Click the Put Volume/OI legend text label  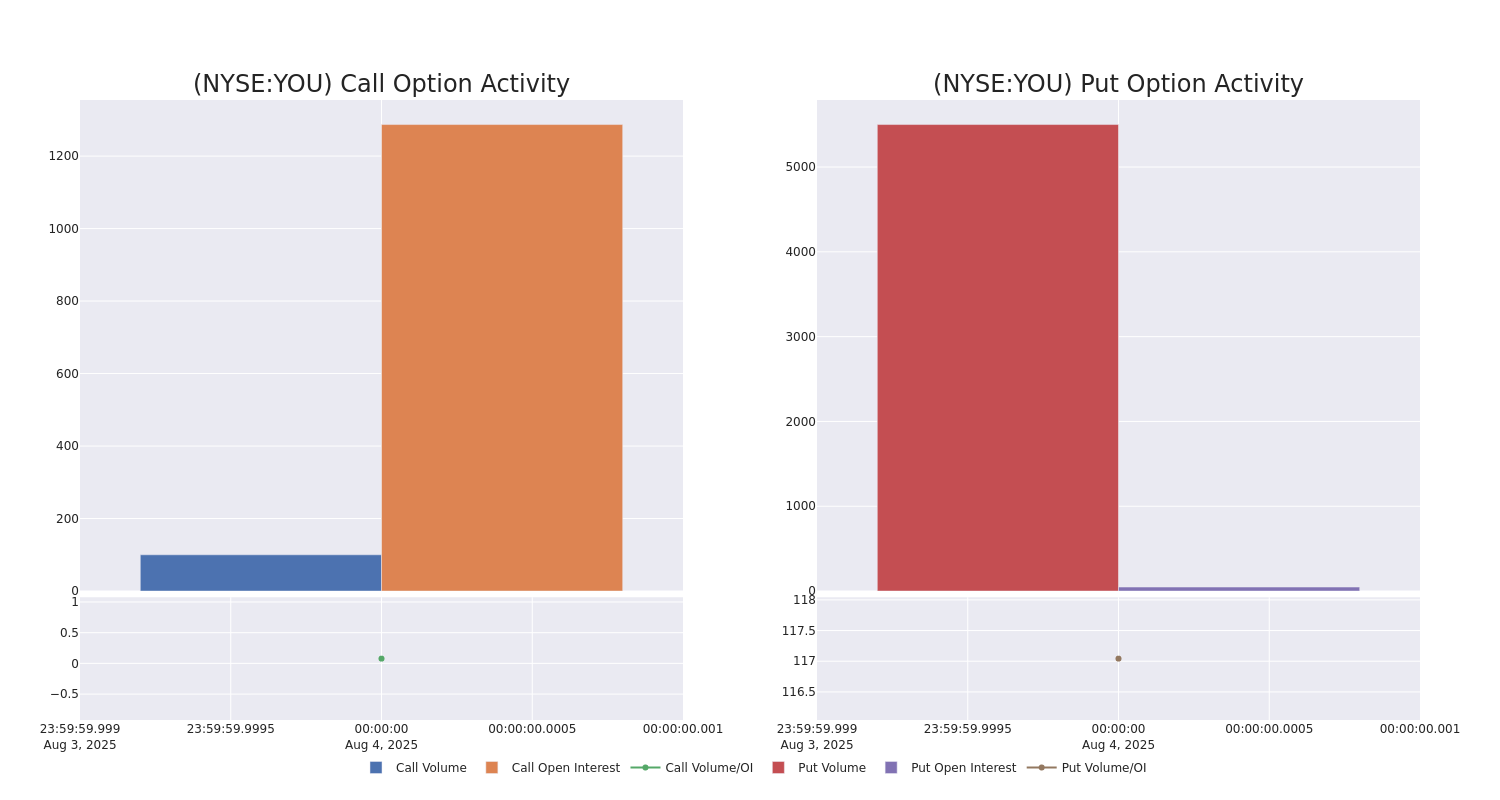pyautogui.click(x=1104, y=768)
